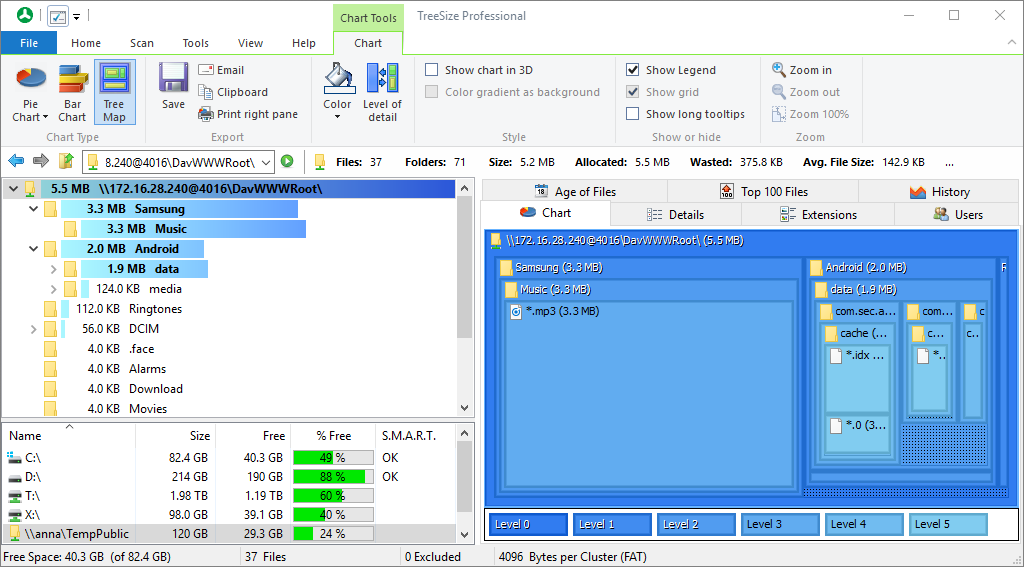Click the green refresh scan icon

[287, 161]
